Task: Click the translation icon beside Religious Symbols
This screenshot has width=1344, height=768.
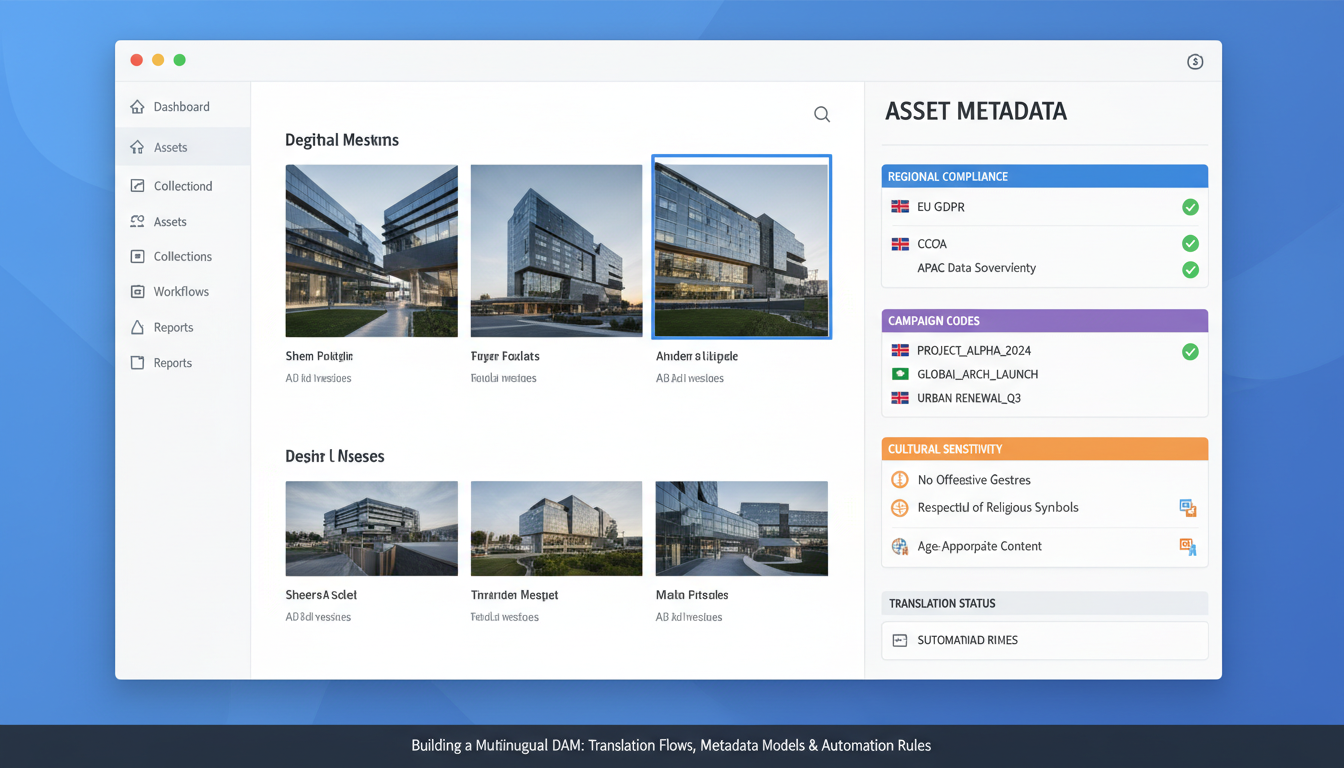Action: pos(1188,508)
